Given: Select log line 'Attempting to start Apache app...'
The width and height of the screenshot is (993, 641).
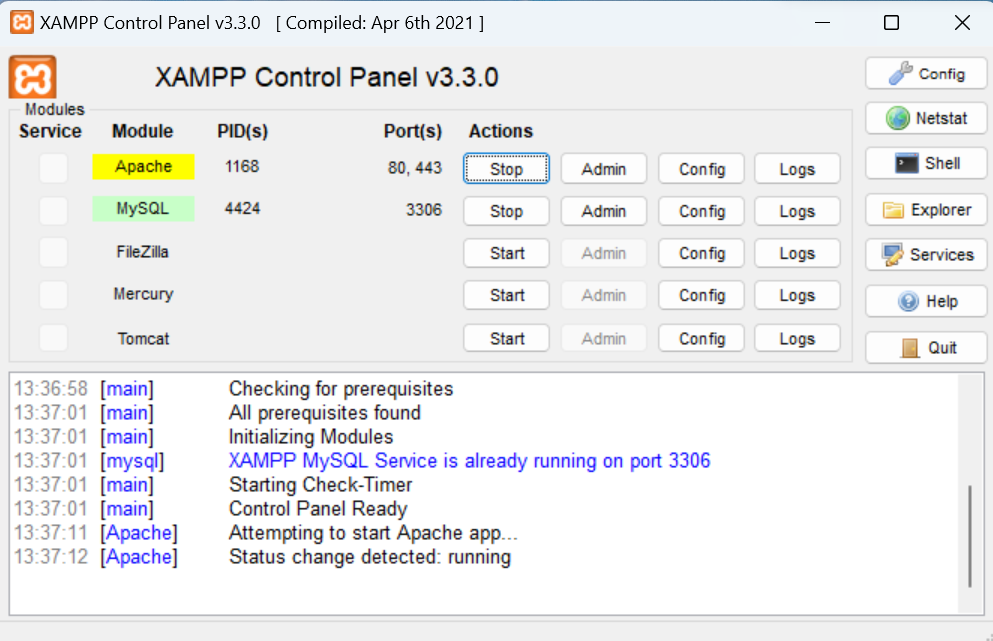Looking at the screenshot, I should (373, 533).
